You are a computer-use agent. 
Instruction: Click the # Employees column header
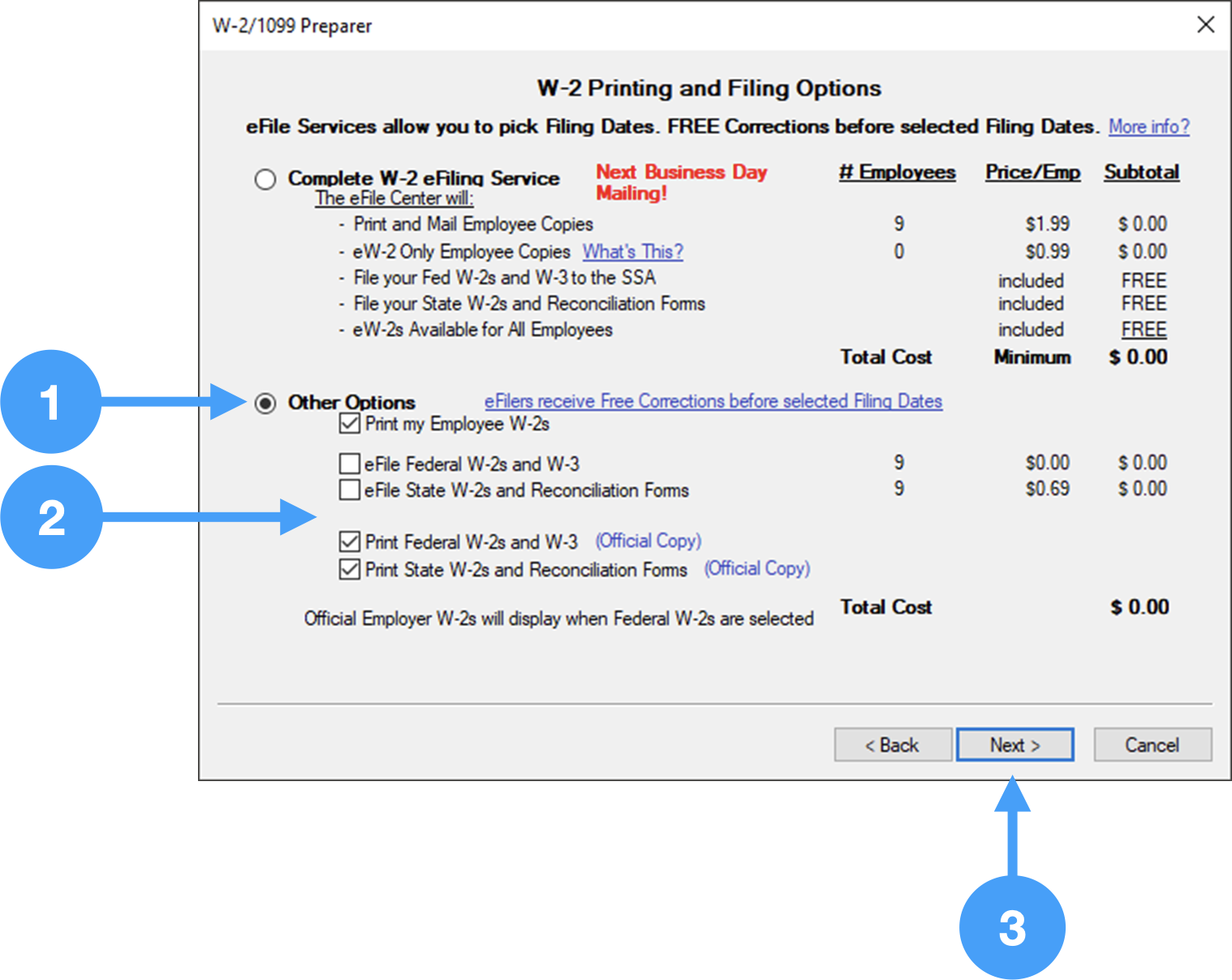coord(897,172)
